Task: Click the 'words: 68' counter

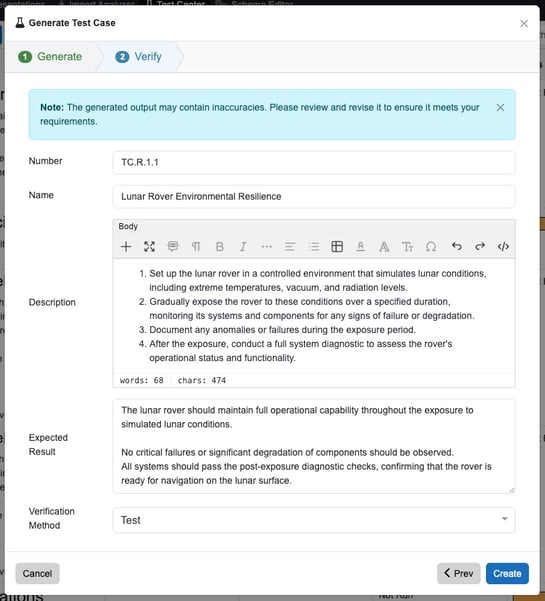Action: (141, 380)
